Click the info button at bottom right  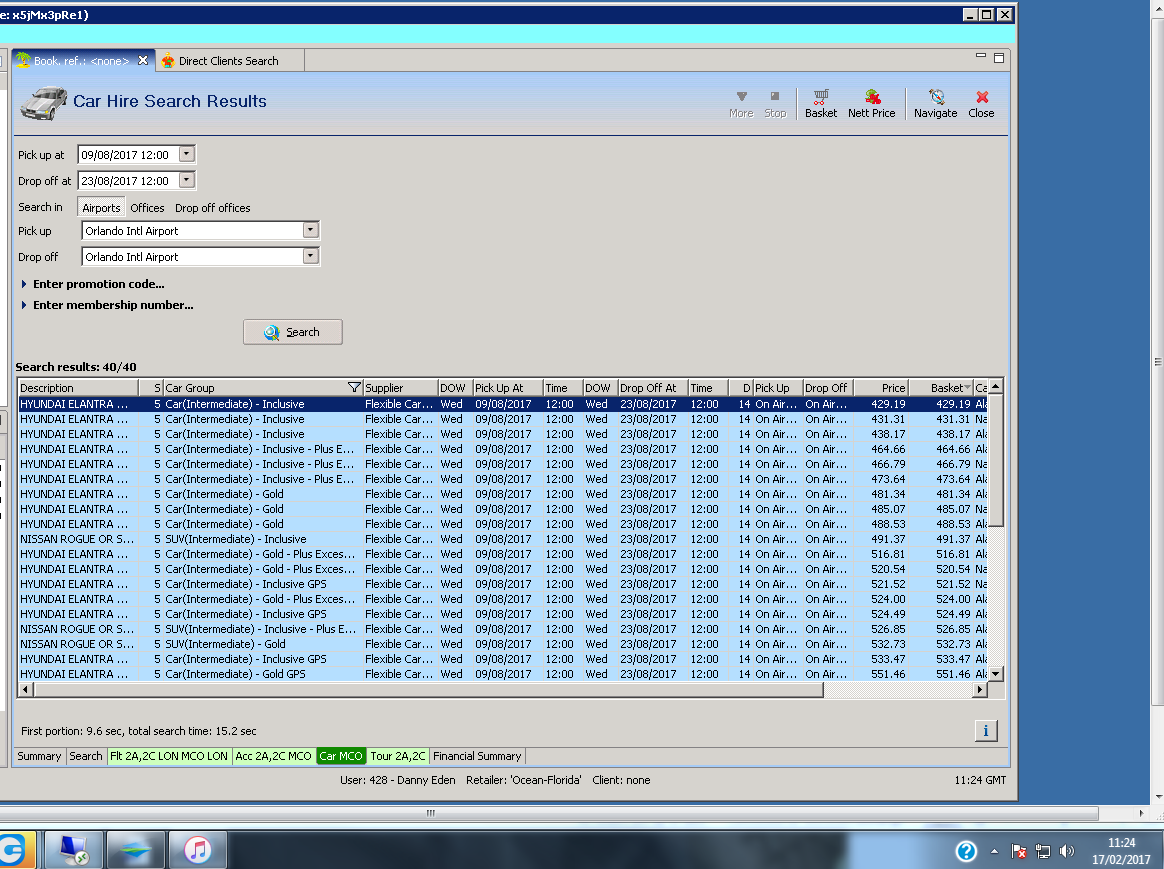[985, 731]
